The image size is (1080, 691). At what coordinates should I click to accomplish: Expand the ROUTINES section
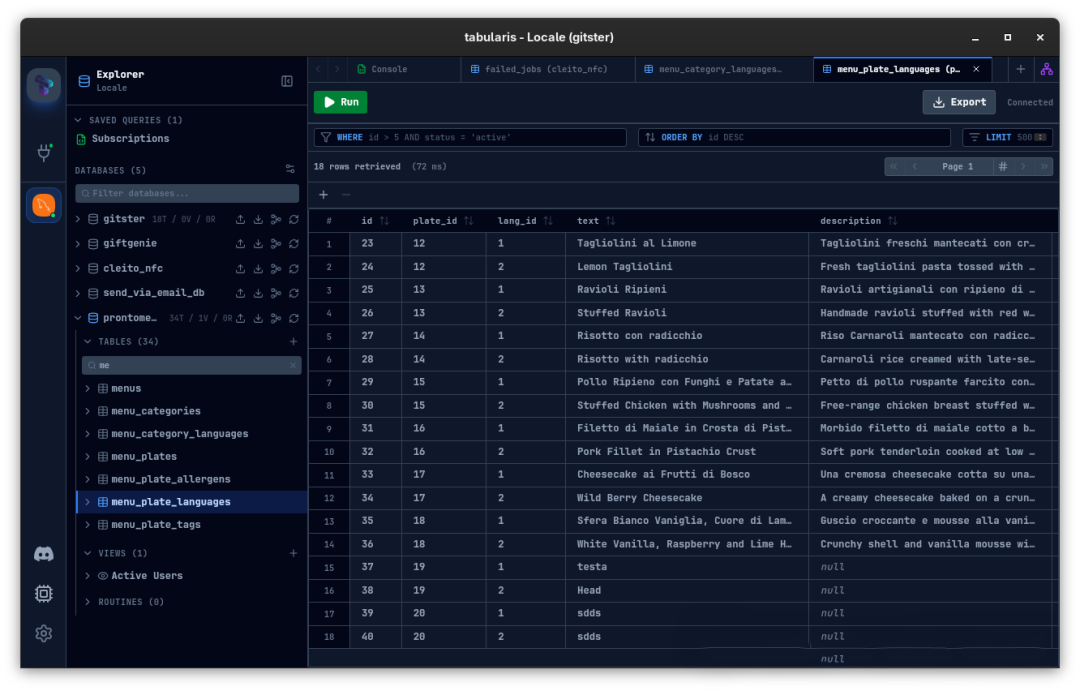[88, 602]
